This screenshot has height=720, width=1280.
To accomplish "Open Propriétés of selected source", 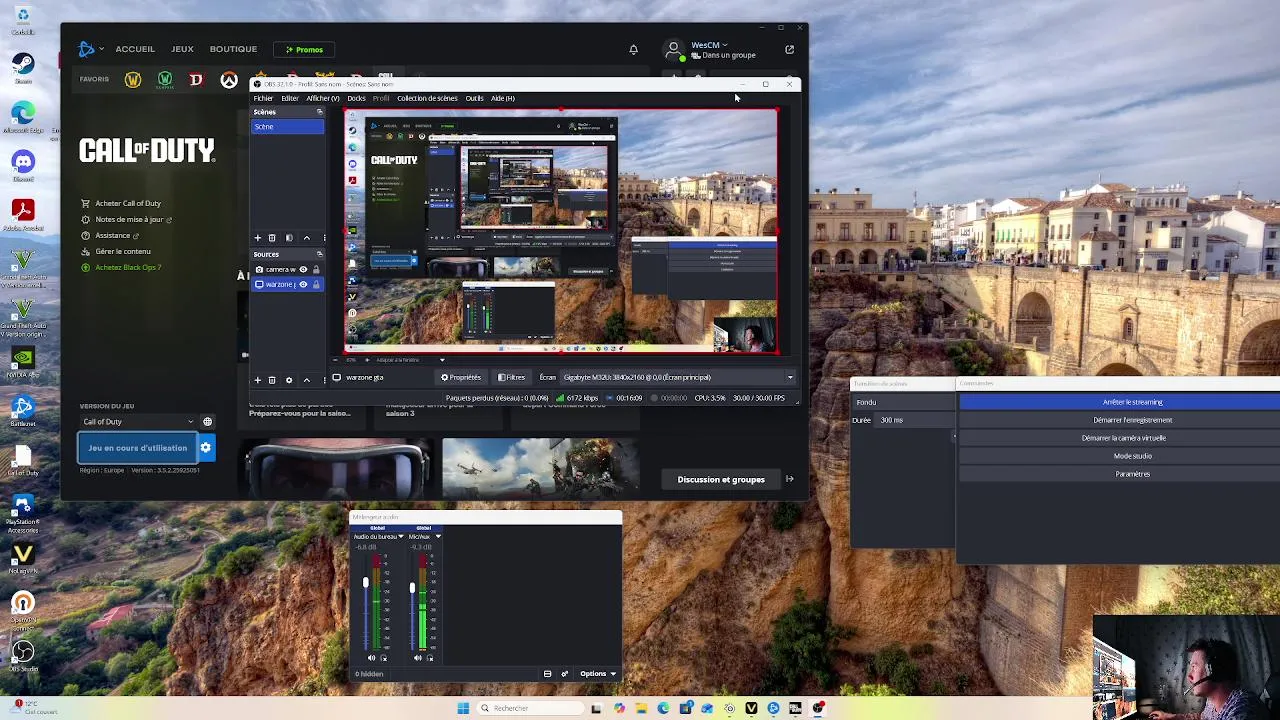I will tap(461, 378).
